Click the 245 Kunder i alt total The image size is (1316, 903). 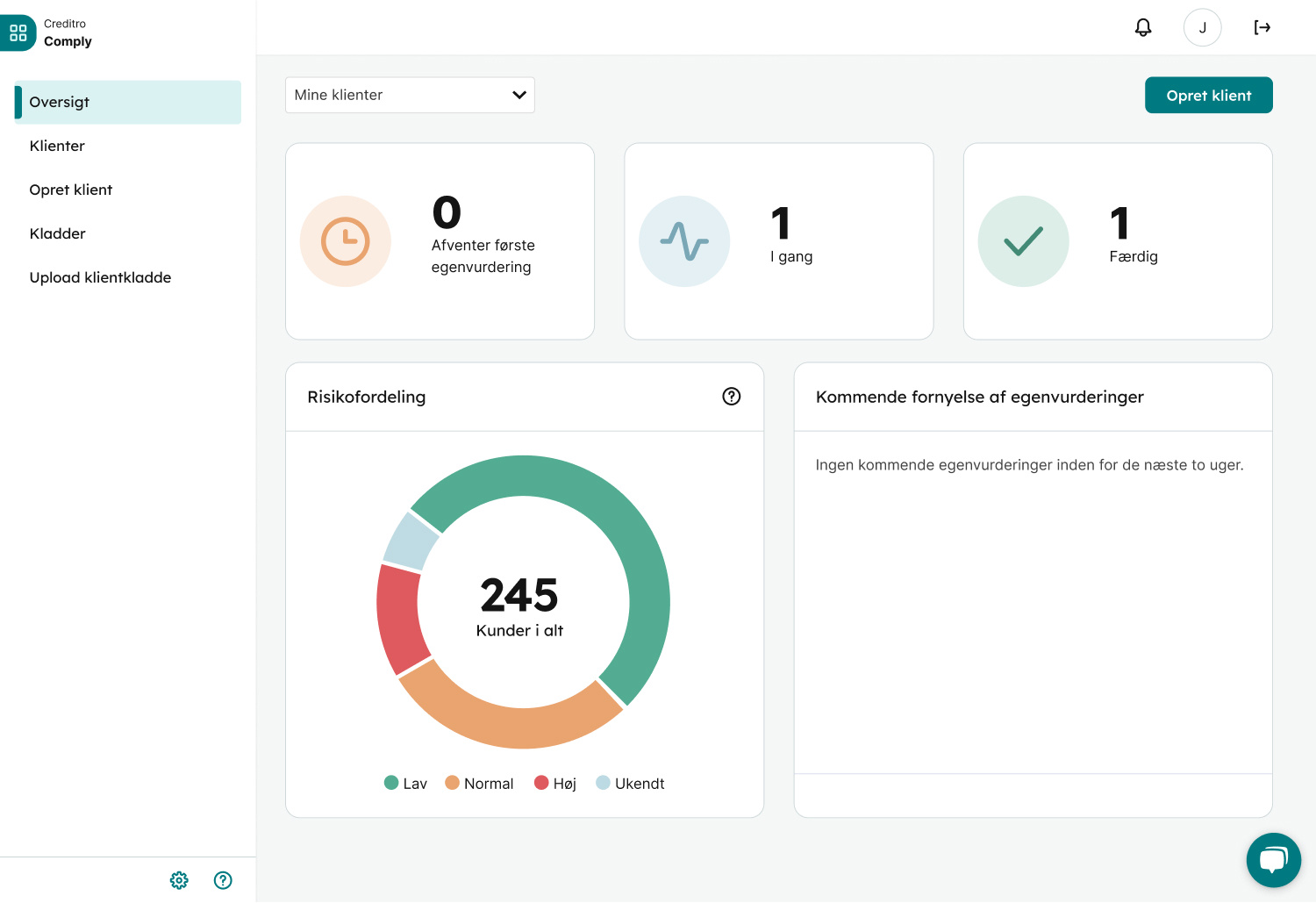519,606
